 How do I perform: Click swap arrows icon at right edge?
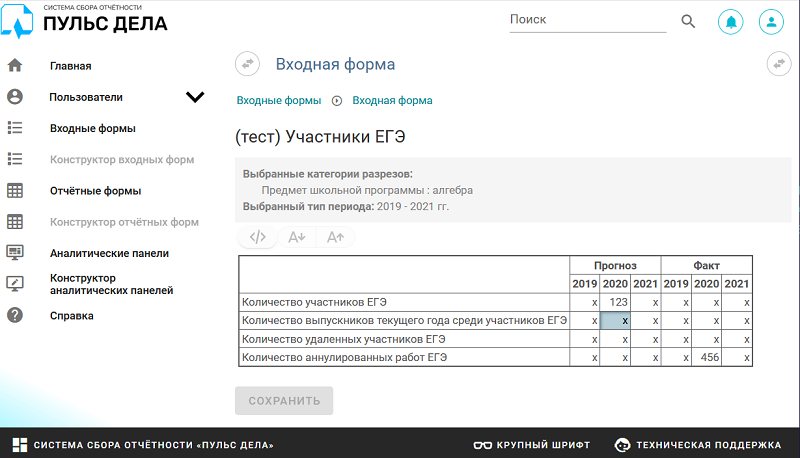(x=779, y=64)
